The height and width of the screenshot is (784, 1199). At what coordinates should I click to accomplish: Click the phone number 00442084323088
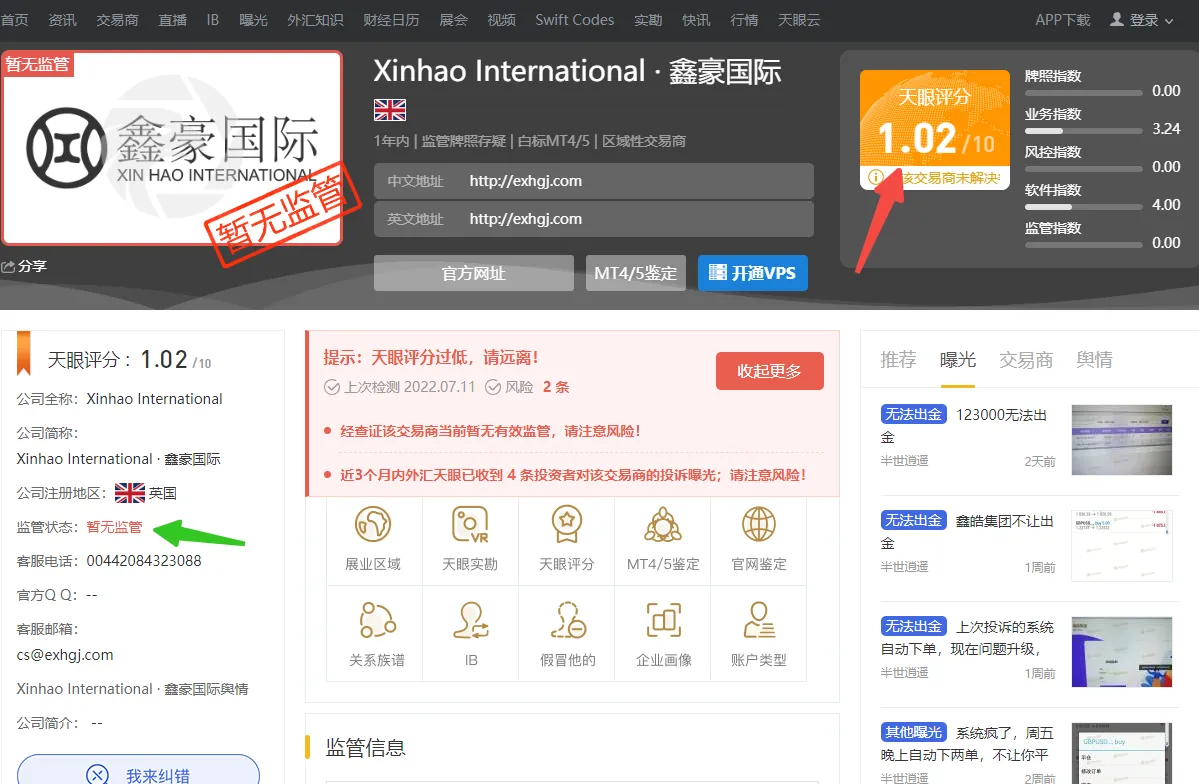(x=144, y=561)
